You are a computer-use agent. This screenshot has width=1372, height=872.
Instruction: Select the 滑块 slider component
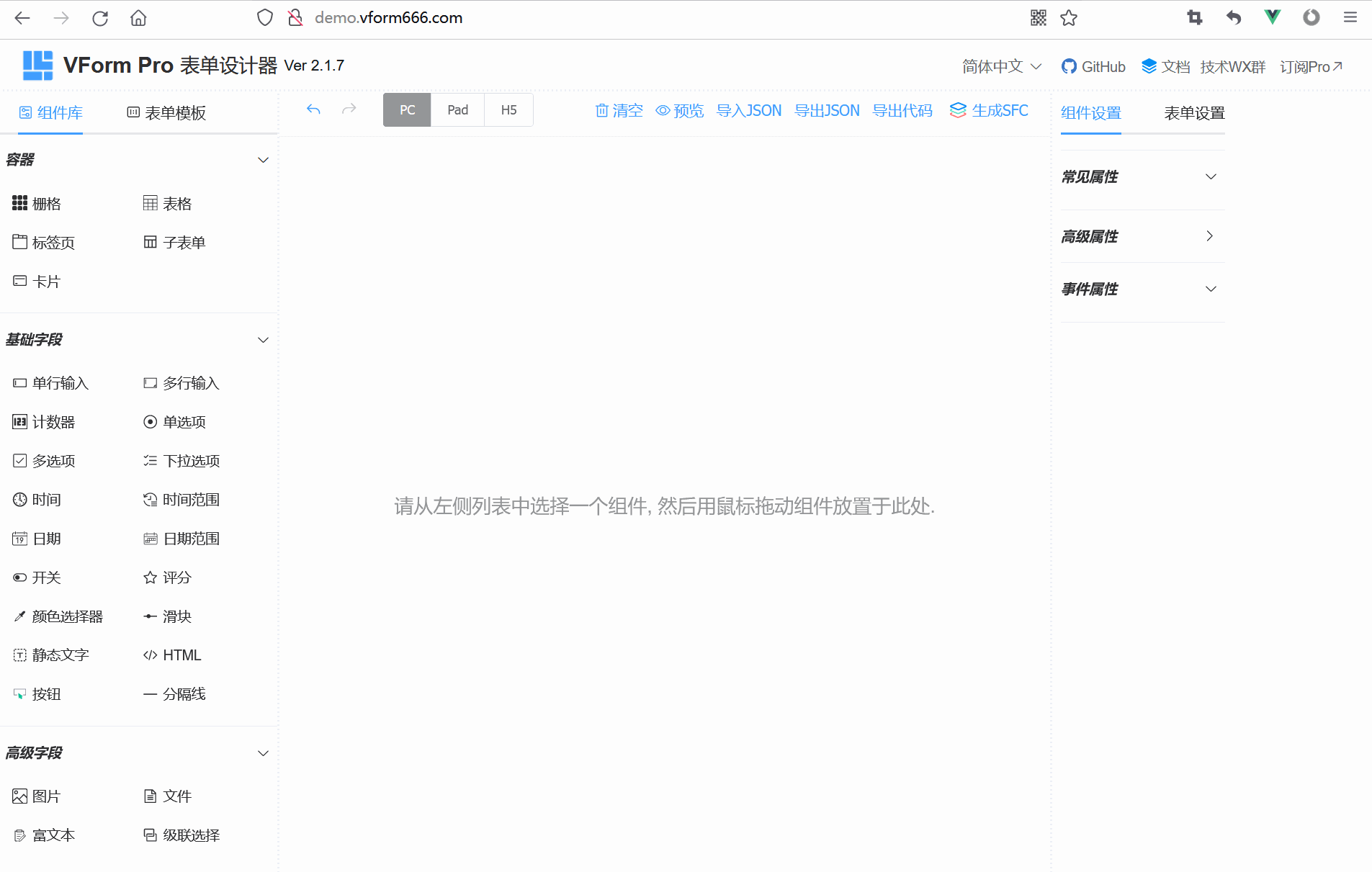pyautogui.click(x=175, y=616)
